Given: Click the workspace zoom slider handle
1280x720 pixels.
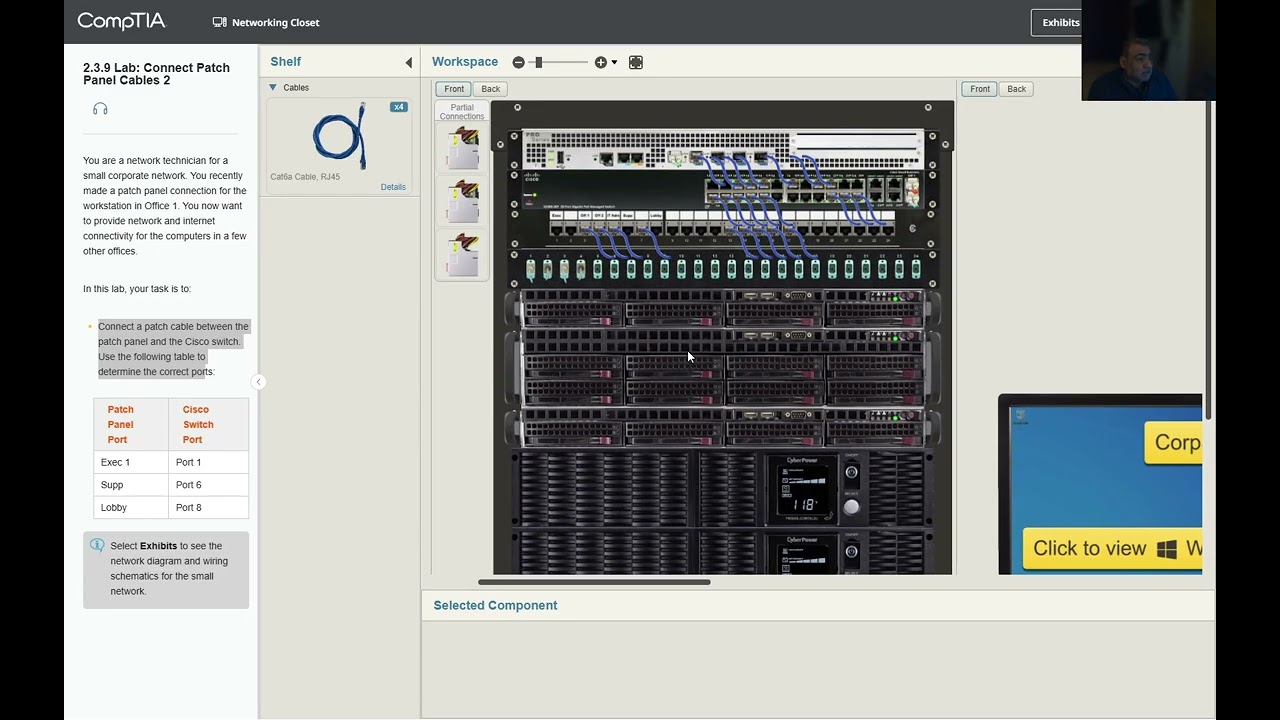Looking at the screenshot, I should [x=538, y=62].
